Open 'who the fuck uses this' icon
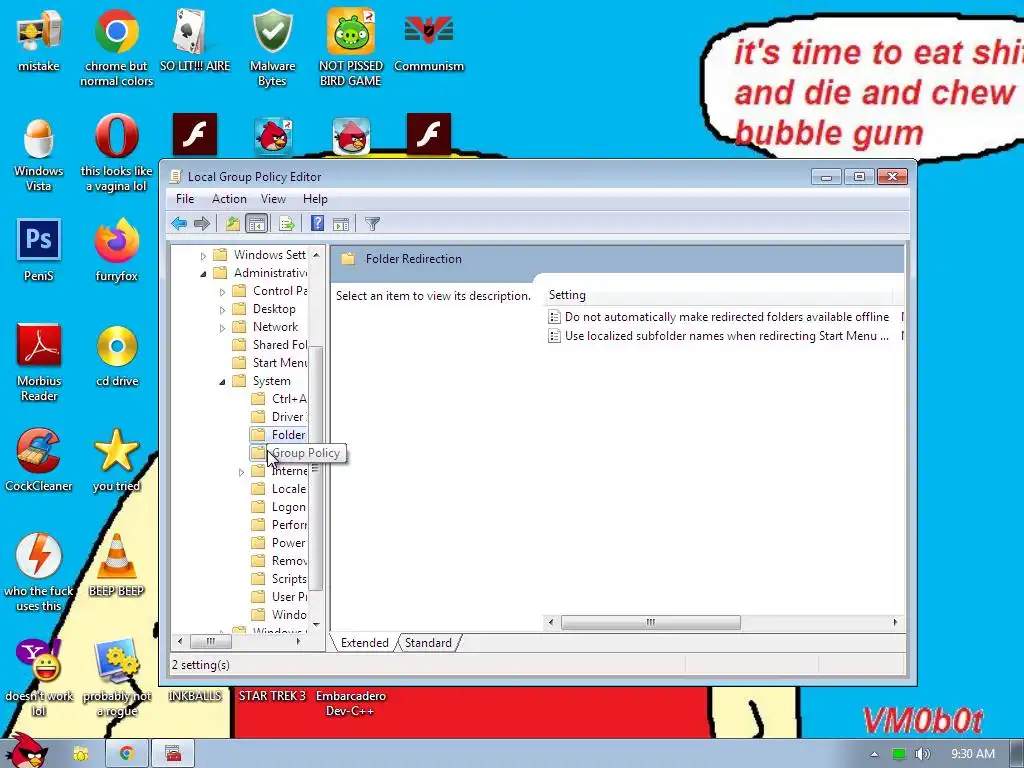The height and width of the screenshot is (768, 1024). click(39, 573)
